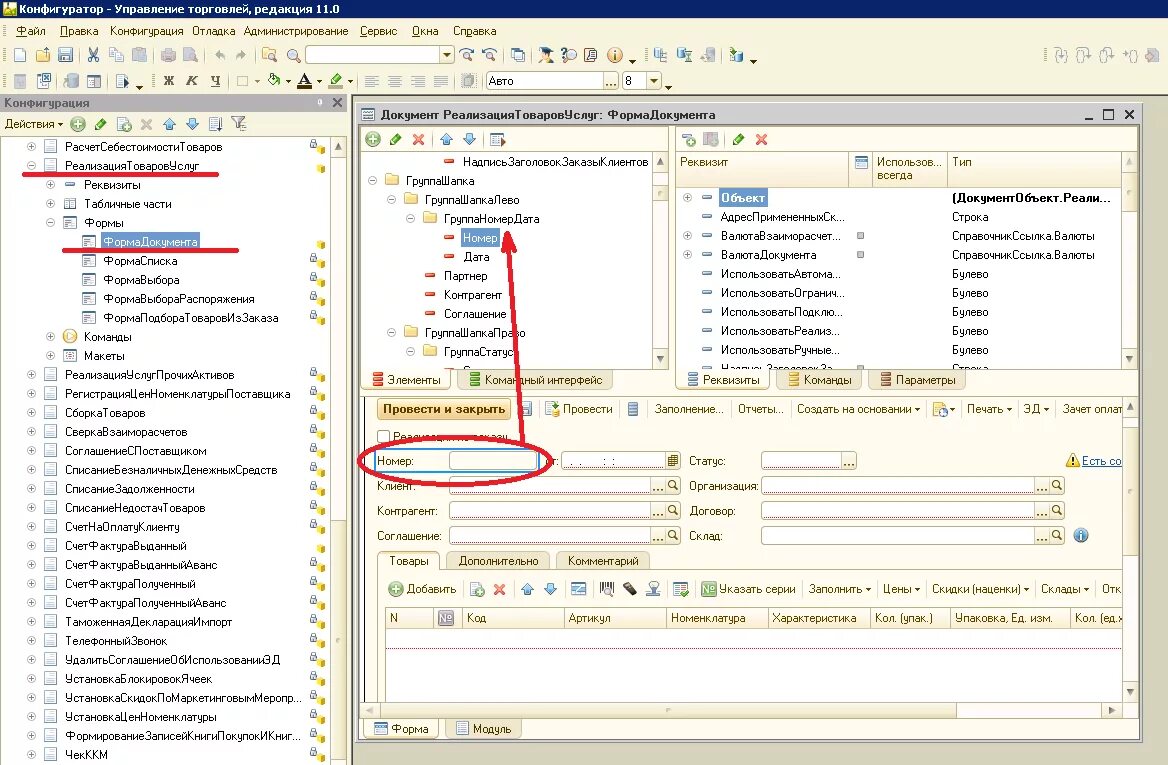The height and width of the screenshot is (765, 1168).
Task: Toggle Использовать всегда mark for ВалютаДокумента
Action: pos(860,255)
